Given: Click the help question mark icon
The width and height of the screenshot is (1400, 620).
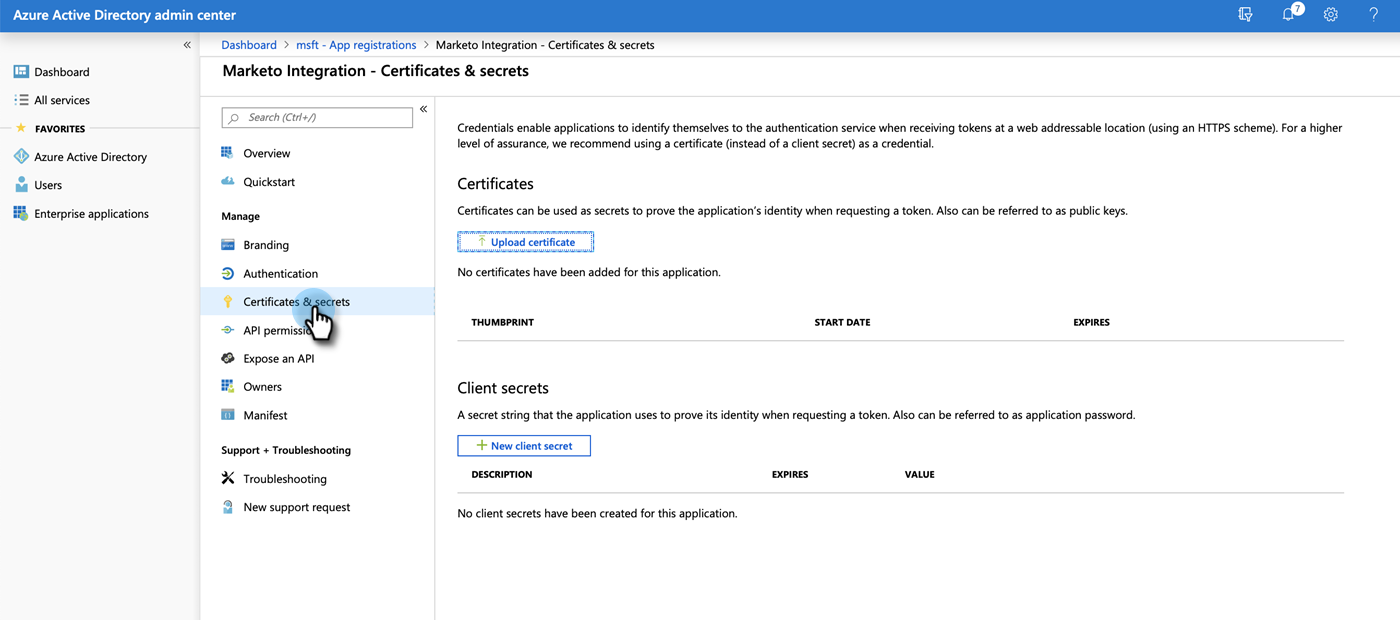Looking at the screenshot, I should (1373, 15).
